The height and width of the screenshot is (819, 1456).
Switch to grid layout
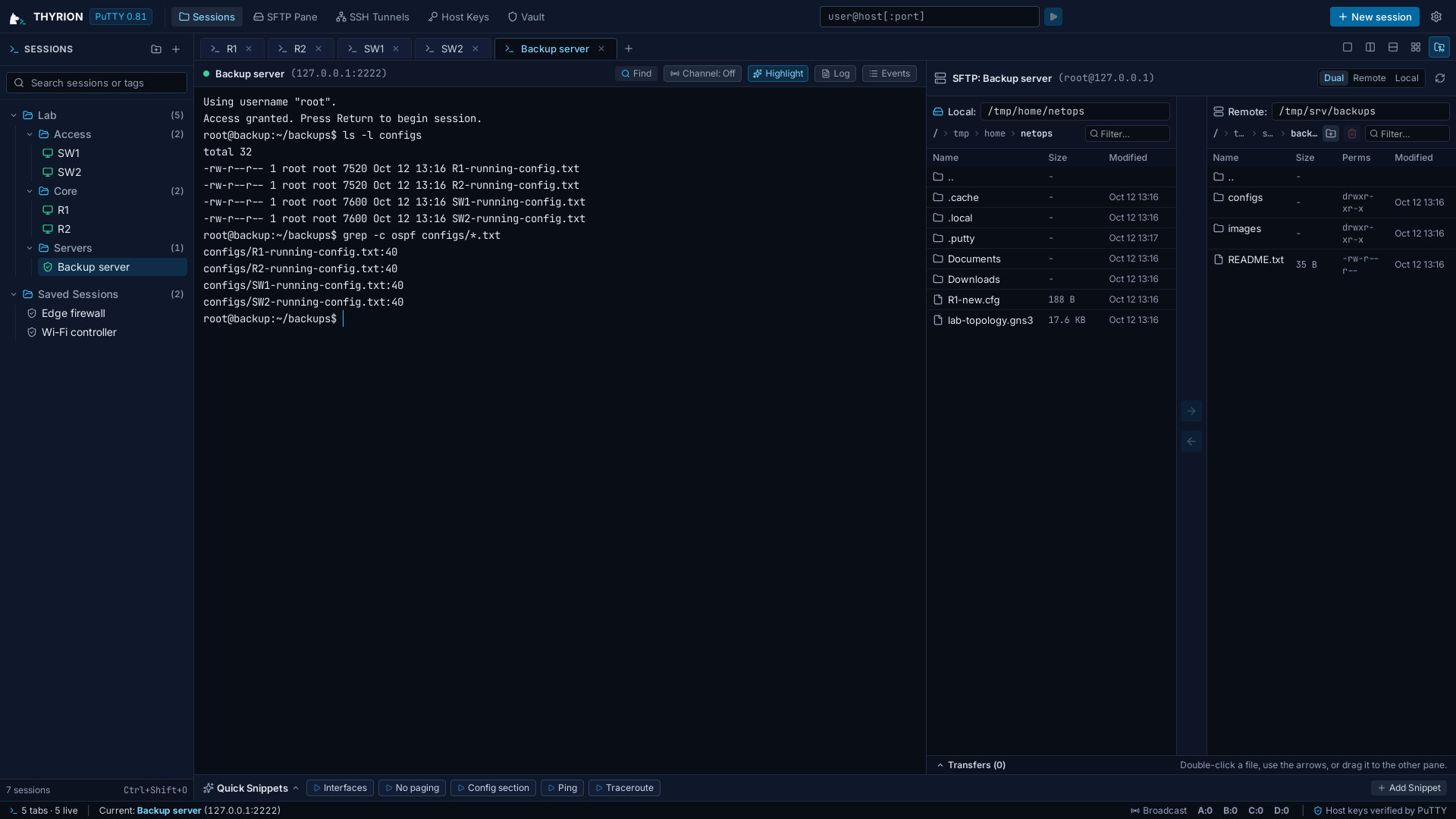point(1416,47)
